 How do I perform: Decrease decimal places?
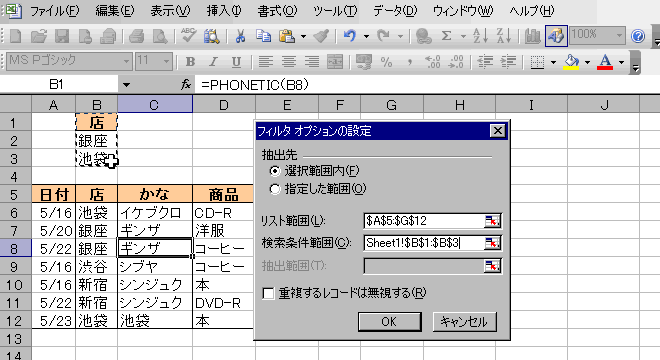[x=456, y=62]
